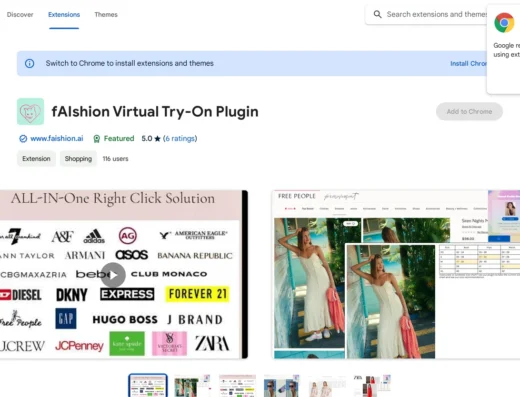Open the Themes tab
520x397 pixels.
coord(106,15)
